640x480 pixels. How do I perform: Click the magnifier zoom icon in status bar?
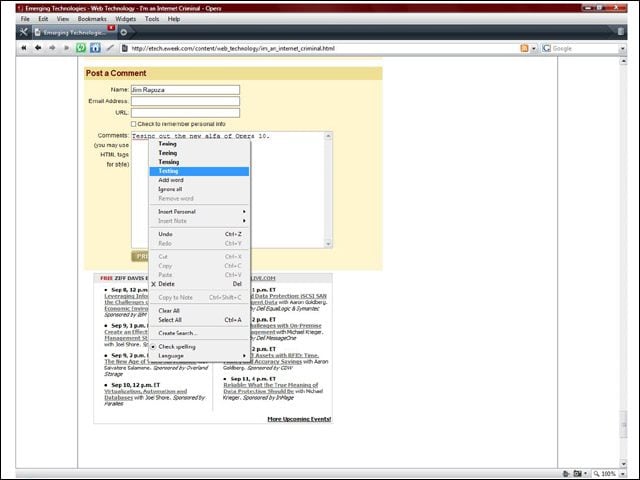(596, 474)
